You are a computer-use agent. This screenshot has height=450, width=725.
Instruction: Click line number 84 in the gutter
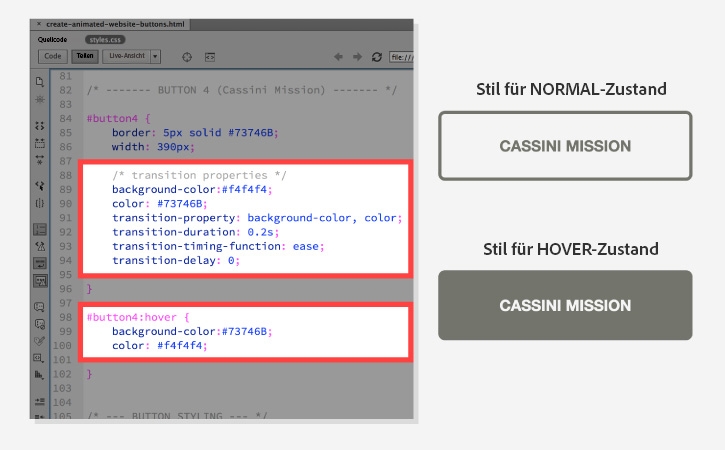(66, 118)
